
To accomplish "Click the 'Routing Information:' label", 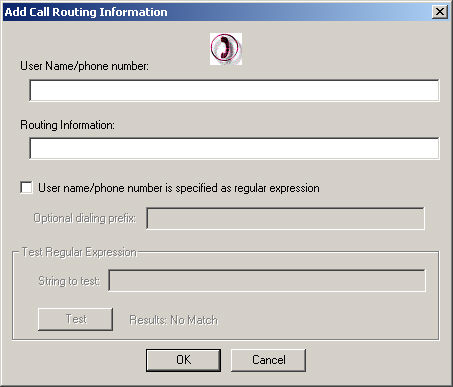I will click(67, 125).
